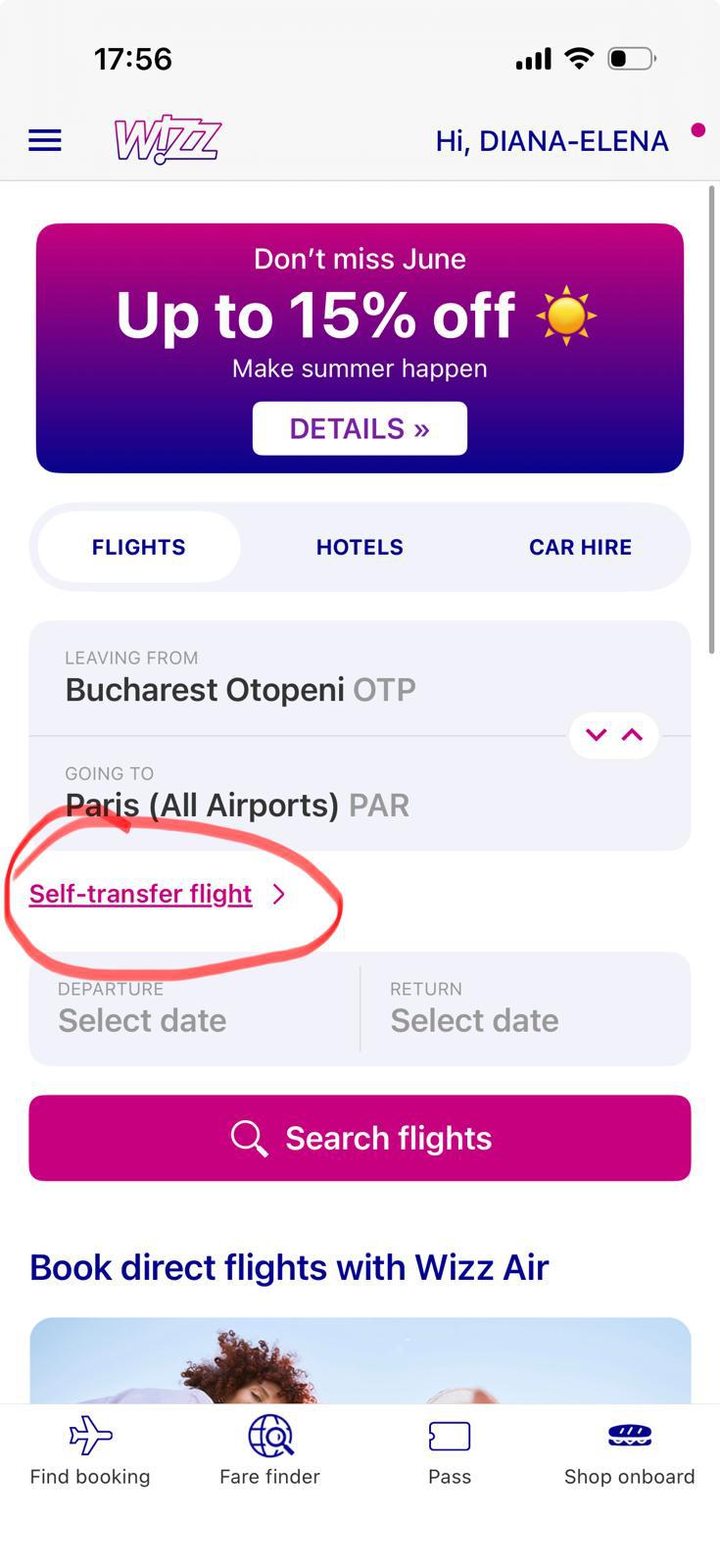The width and height of the screenshot is (720, 1568).
Task: Open the hamburger menu
Action: (45, 141)
